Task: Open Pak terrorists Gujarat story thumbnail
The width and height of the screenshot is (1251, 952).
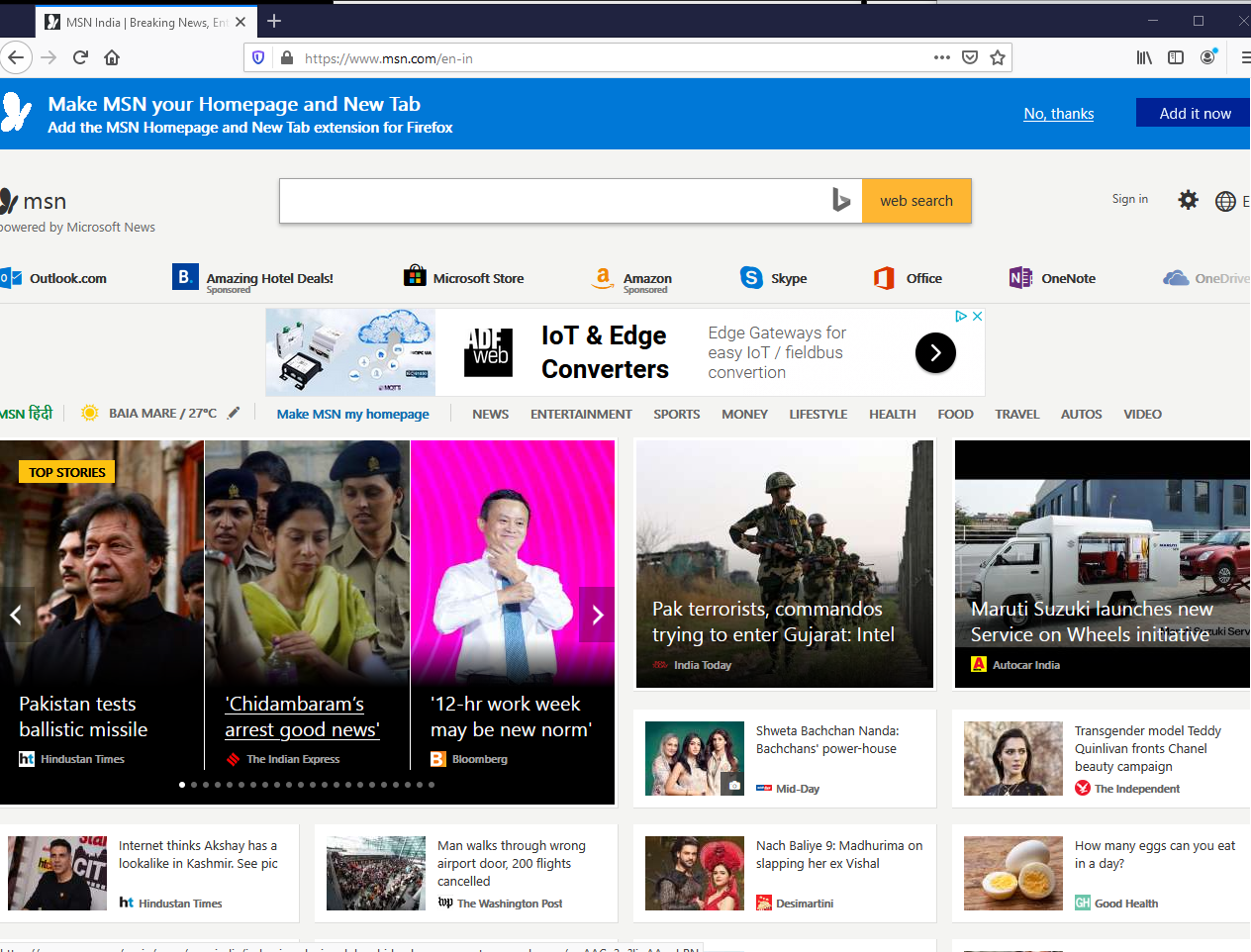Action: click(785, 564)
